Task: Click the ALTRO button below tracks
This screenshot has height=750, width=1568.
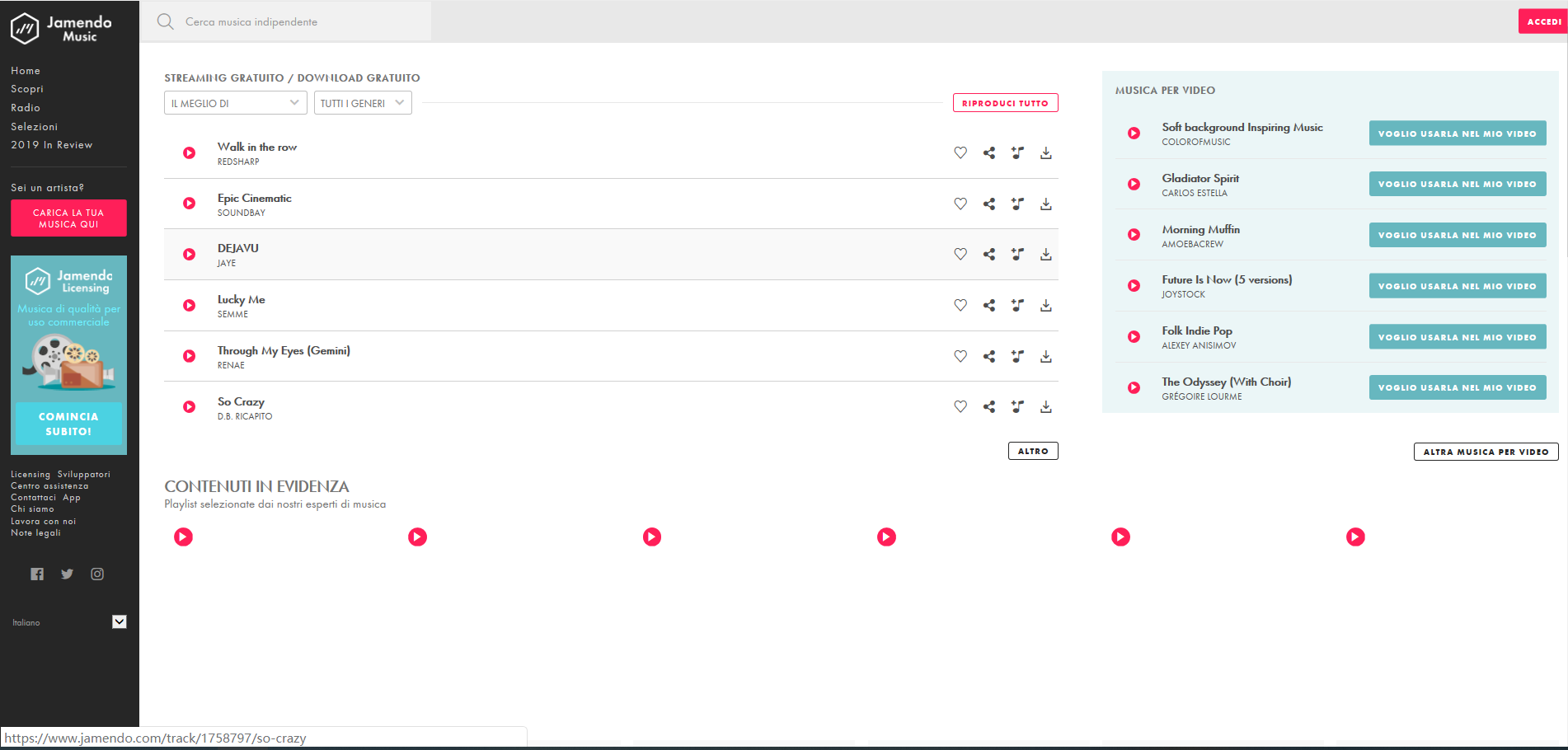Action: click(x=1033, y=451)
